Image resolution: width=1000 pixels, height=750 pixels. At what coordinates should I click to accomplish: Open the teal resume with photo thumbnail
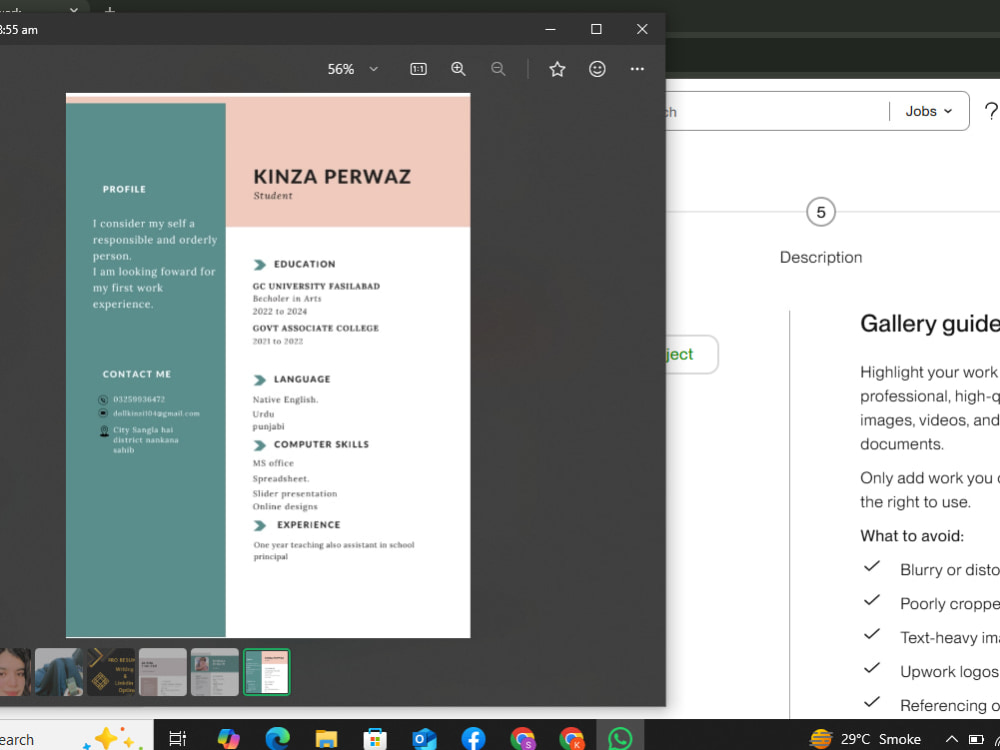coord(215,672)
